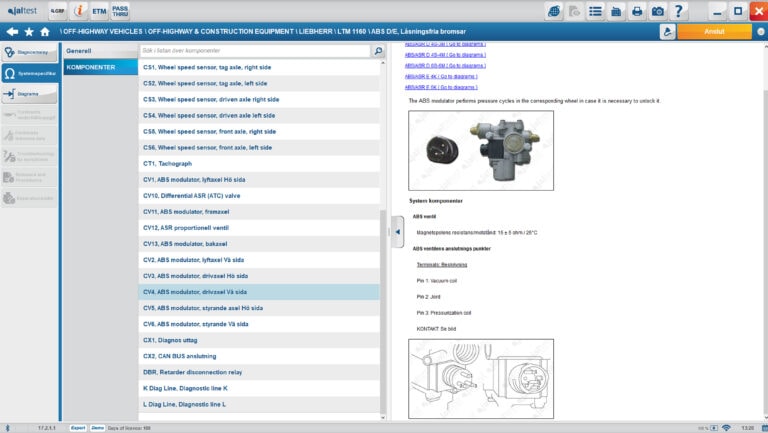Viewport: 768px width, 433px height.
Task: Take a screenshot with the camera icon
Action: 657,11
